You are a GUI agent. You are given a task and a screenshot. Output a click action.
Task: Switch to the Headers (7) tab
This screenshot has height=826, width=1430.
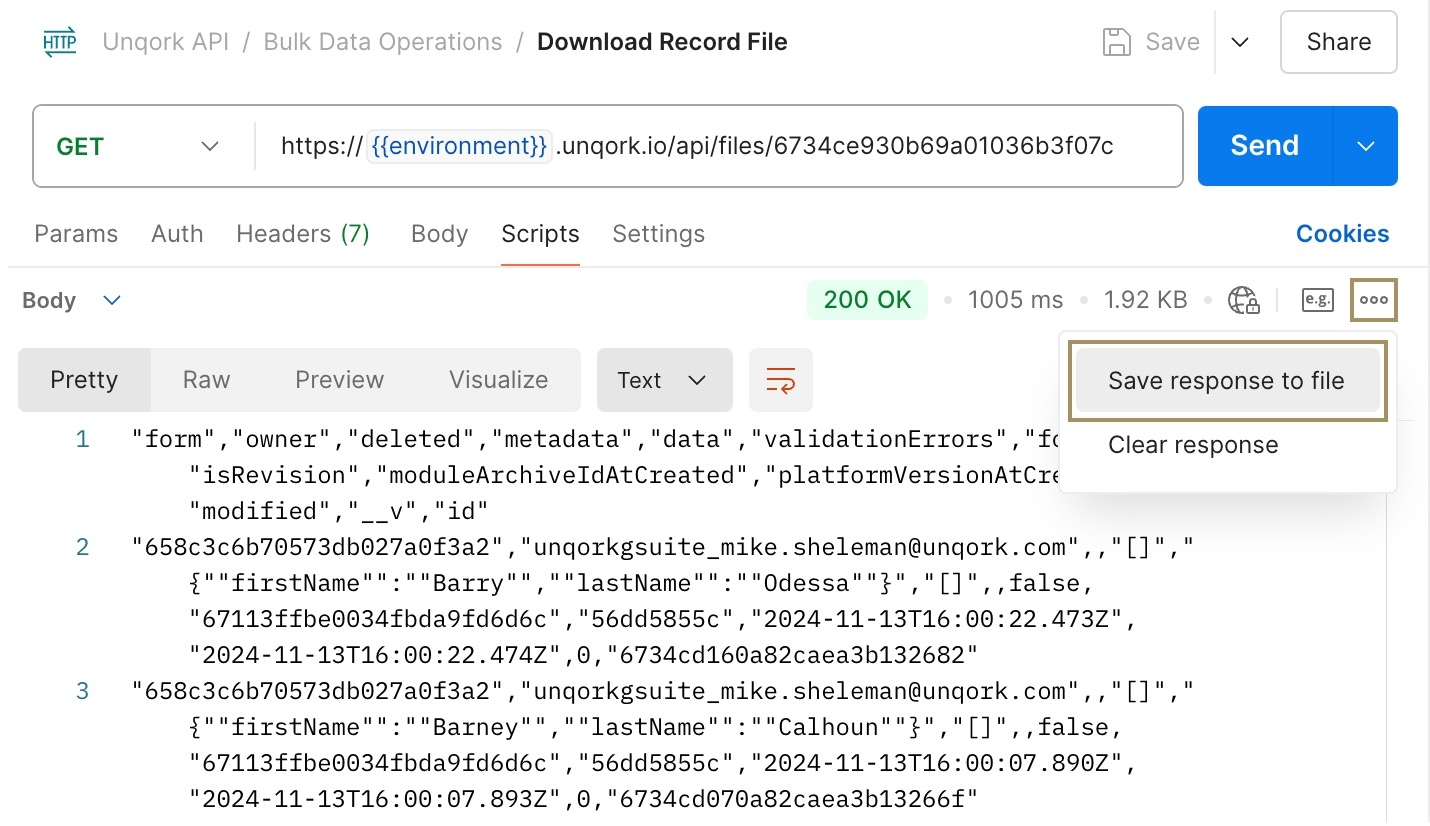pos(303,234)
